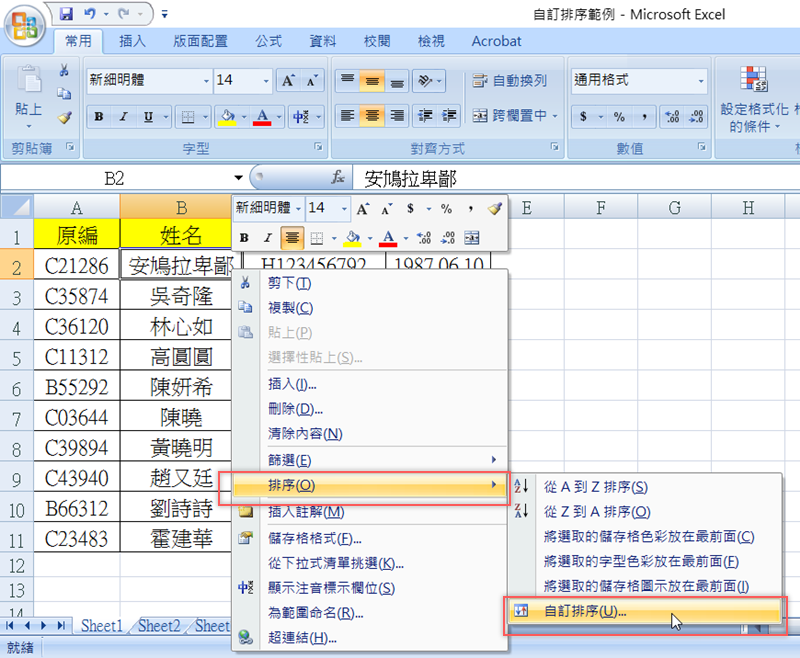Apply red font color in the mini toolbar
This screenshot has width=800, height=658.
tap(388, 238)
